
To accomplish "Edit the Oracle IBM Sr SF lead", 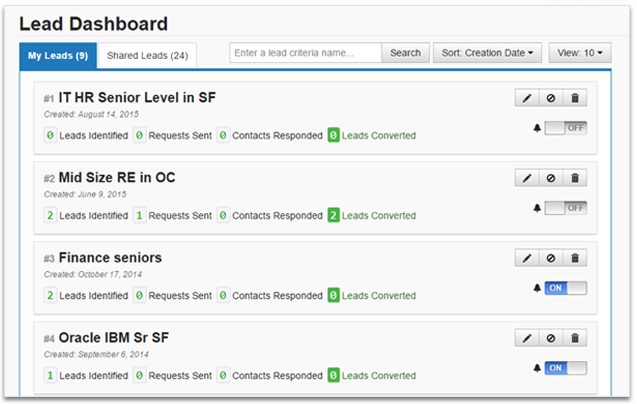I will click(x=527, y=338).
